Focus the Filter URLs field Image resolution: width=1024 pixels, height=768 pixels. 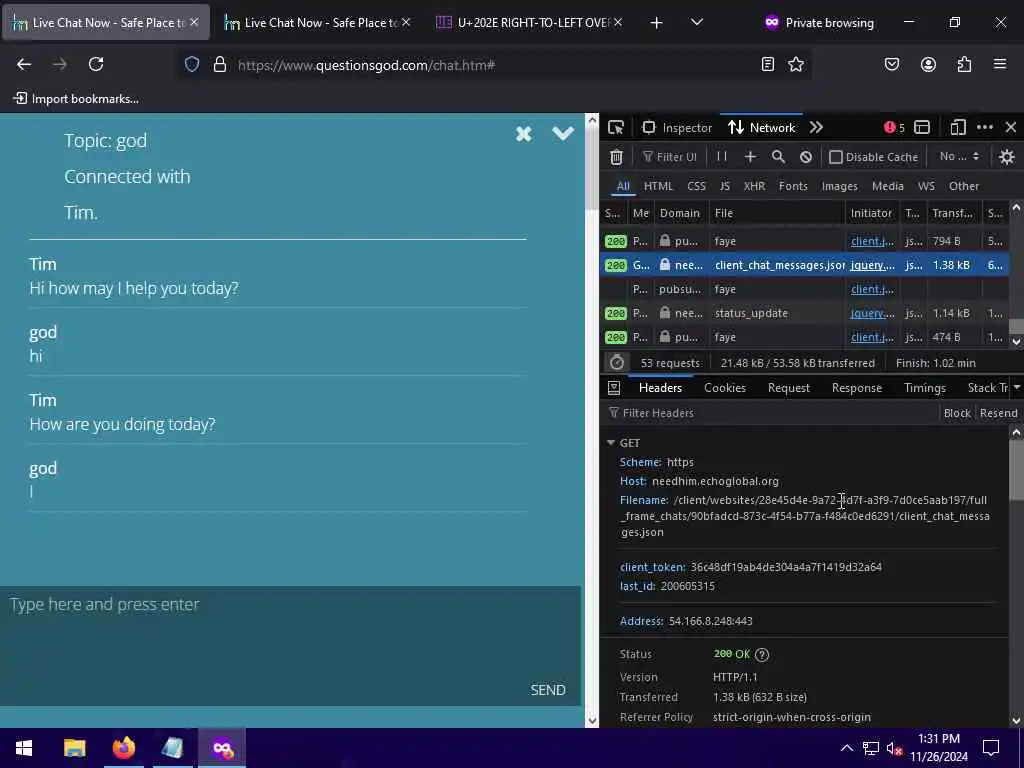(x=669, y=157)
